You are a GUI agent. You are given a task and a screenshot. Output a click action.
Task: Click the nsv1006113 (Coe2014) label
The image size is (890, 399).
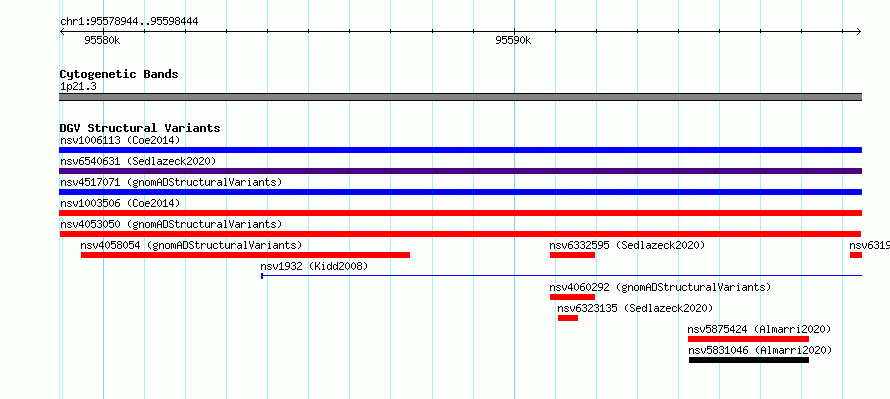pyautogui.click(x=120, y=140)
